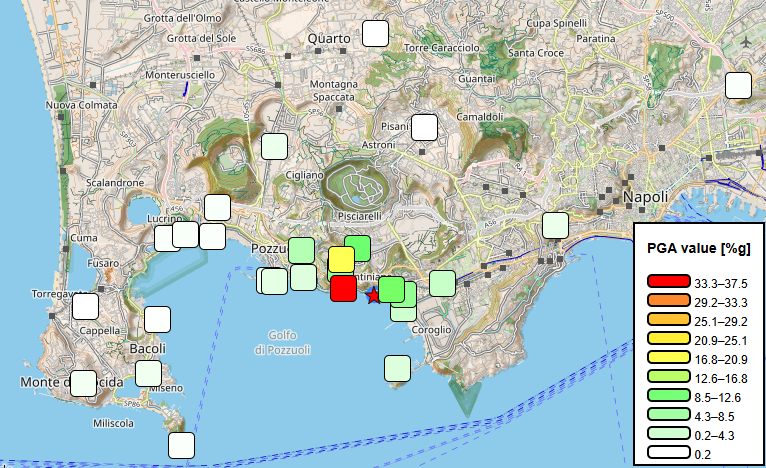The height and width of the screenshot is (468, 766).
Task: Click the bright green marker right of the star
Action: [x=391, y=290]
